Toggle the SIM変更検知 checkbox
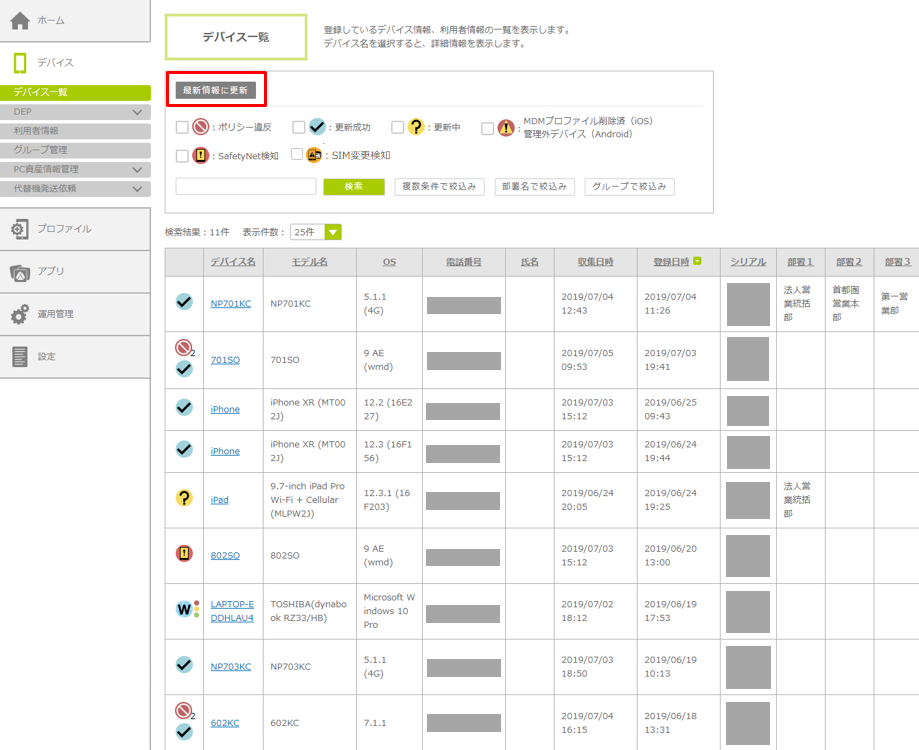 click(297, 155)
